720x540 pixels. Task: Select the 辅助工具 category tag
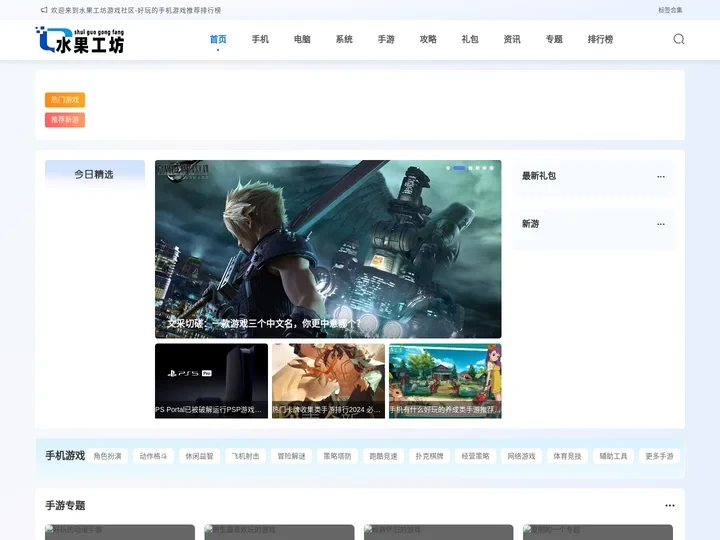coord(613,456)
